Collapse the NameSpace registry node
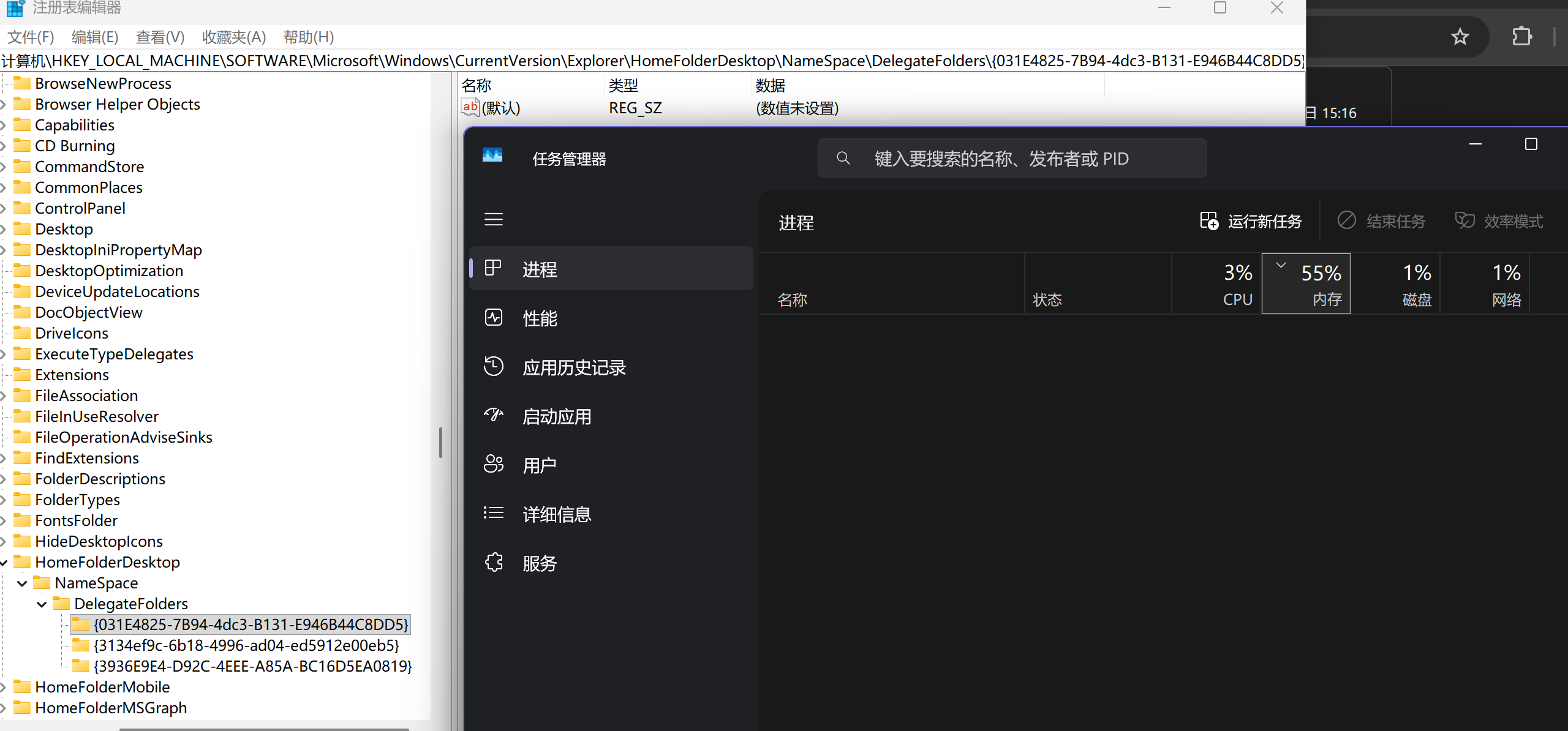 (x=23, y=583)
